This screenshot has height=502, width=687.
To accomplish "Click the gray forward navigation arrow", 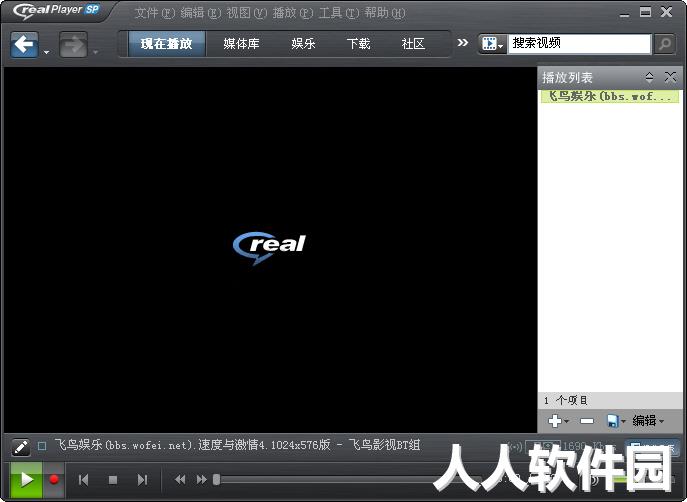I will click(x=73, y=44).
